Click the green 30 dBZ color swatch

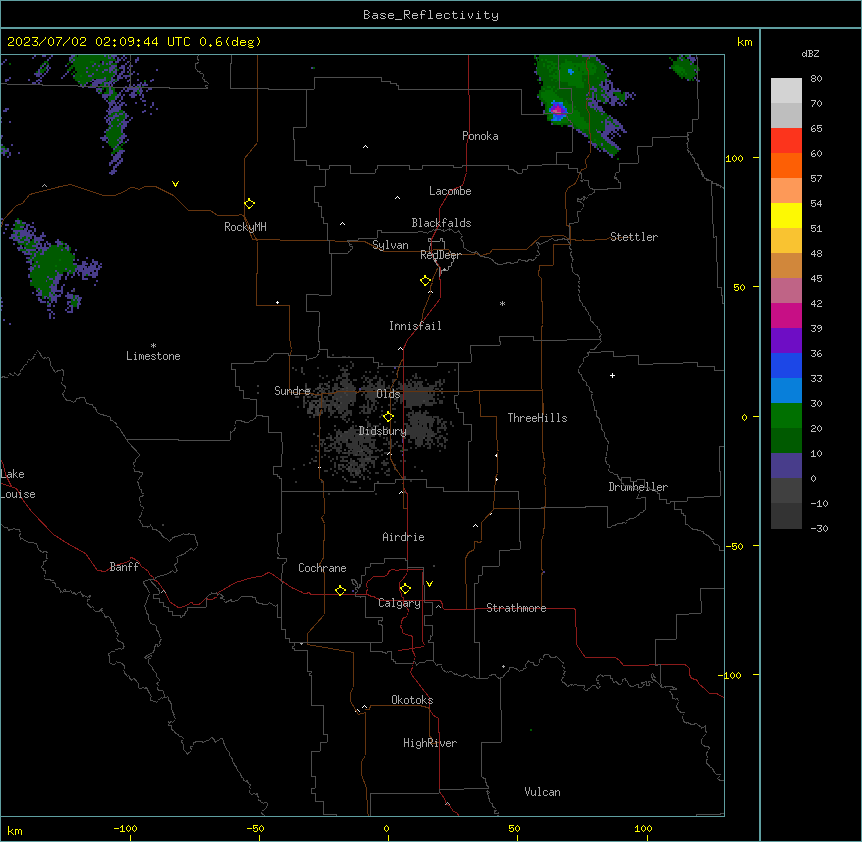pyautogui.click(x=786, y=416)
